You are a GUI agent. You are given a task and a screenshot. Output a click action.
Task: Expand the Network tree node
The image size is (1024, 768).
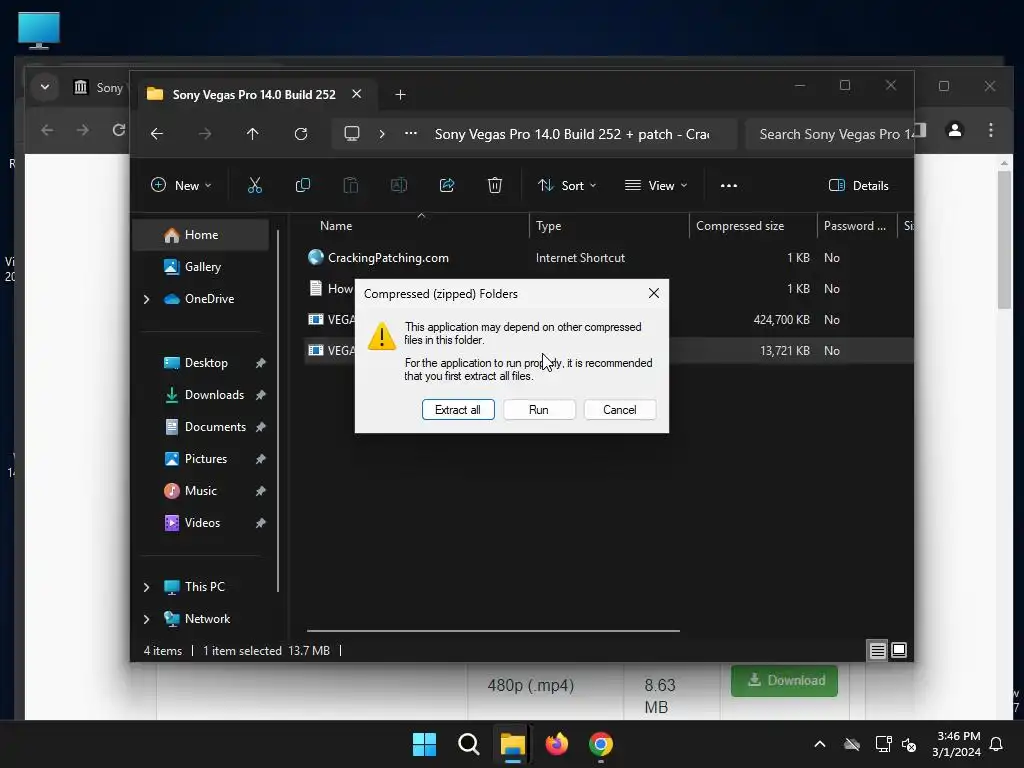click(146, 619)
